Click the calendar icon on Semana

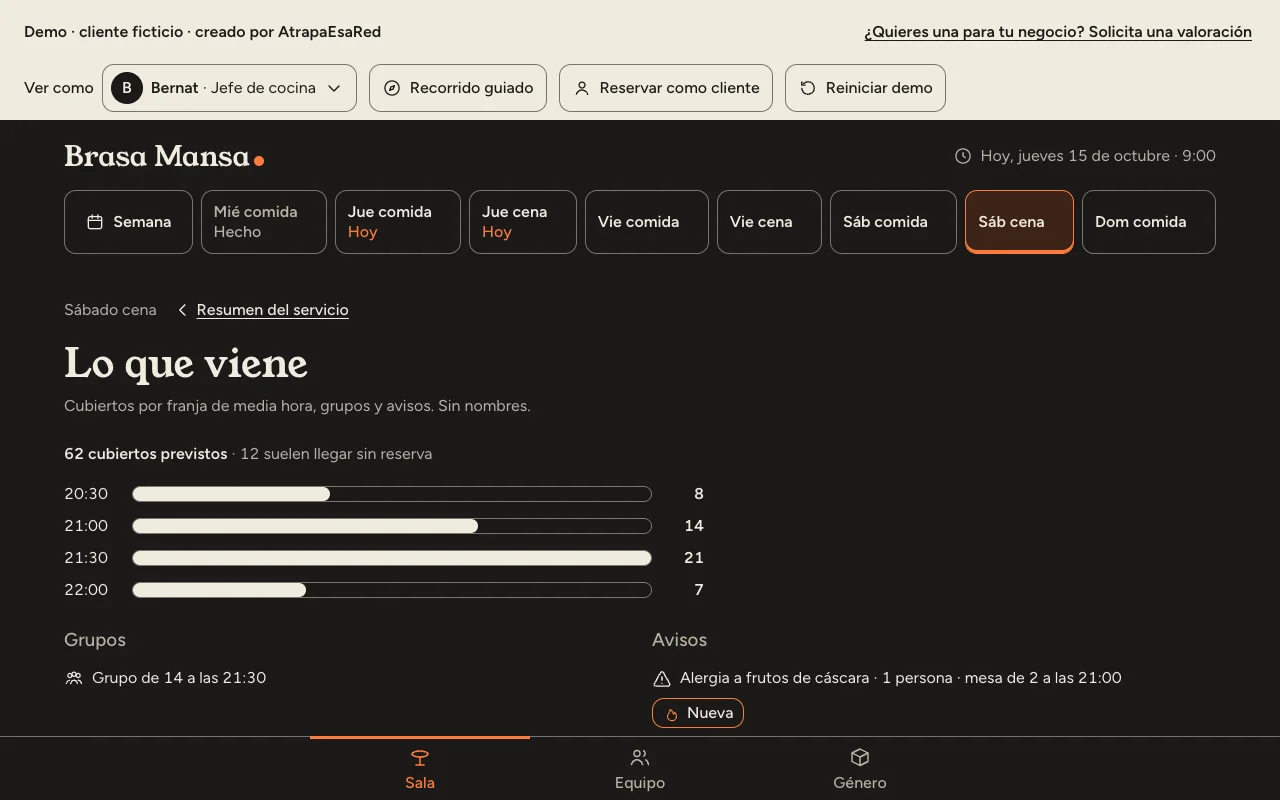pyautogui.click(x=95, y=222)
